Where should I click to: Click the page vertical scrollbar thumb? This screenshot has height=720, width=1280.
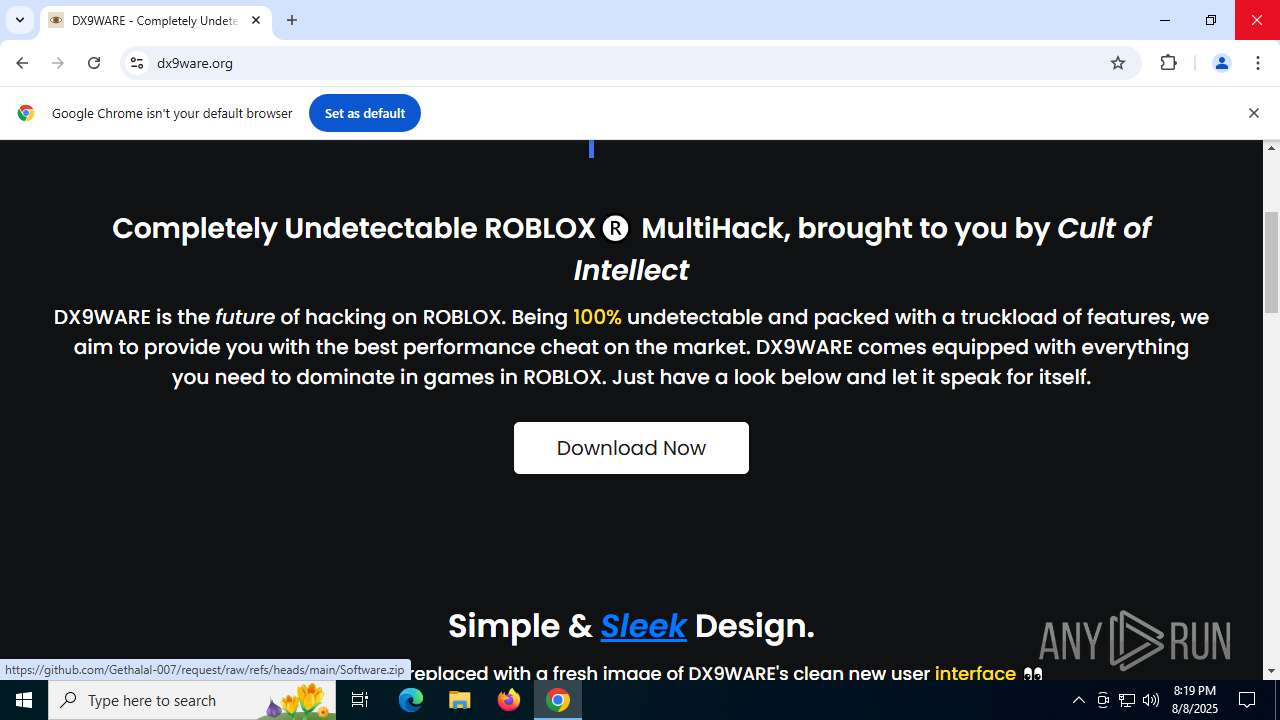tap(1272, 263)
